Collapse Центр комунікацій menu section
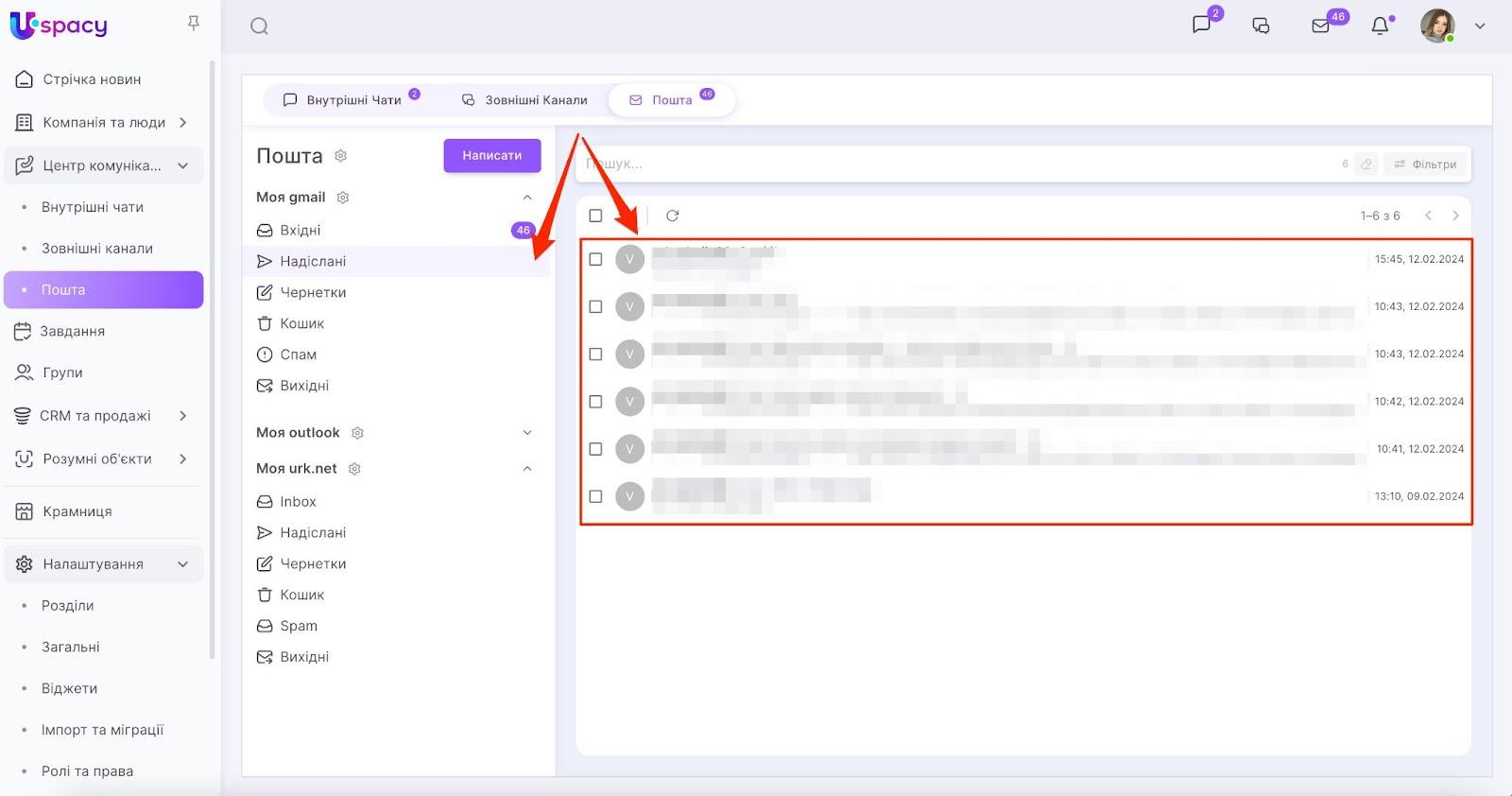Screen dimensions: 1512x796 (x=182, y=165)
